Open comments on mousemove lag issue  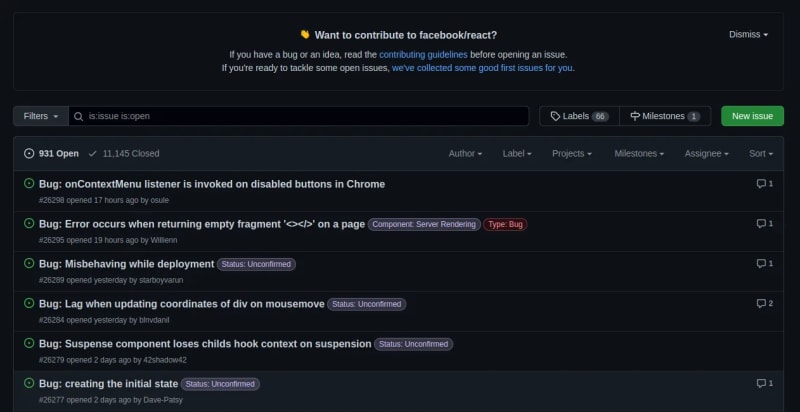764,303
